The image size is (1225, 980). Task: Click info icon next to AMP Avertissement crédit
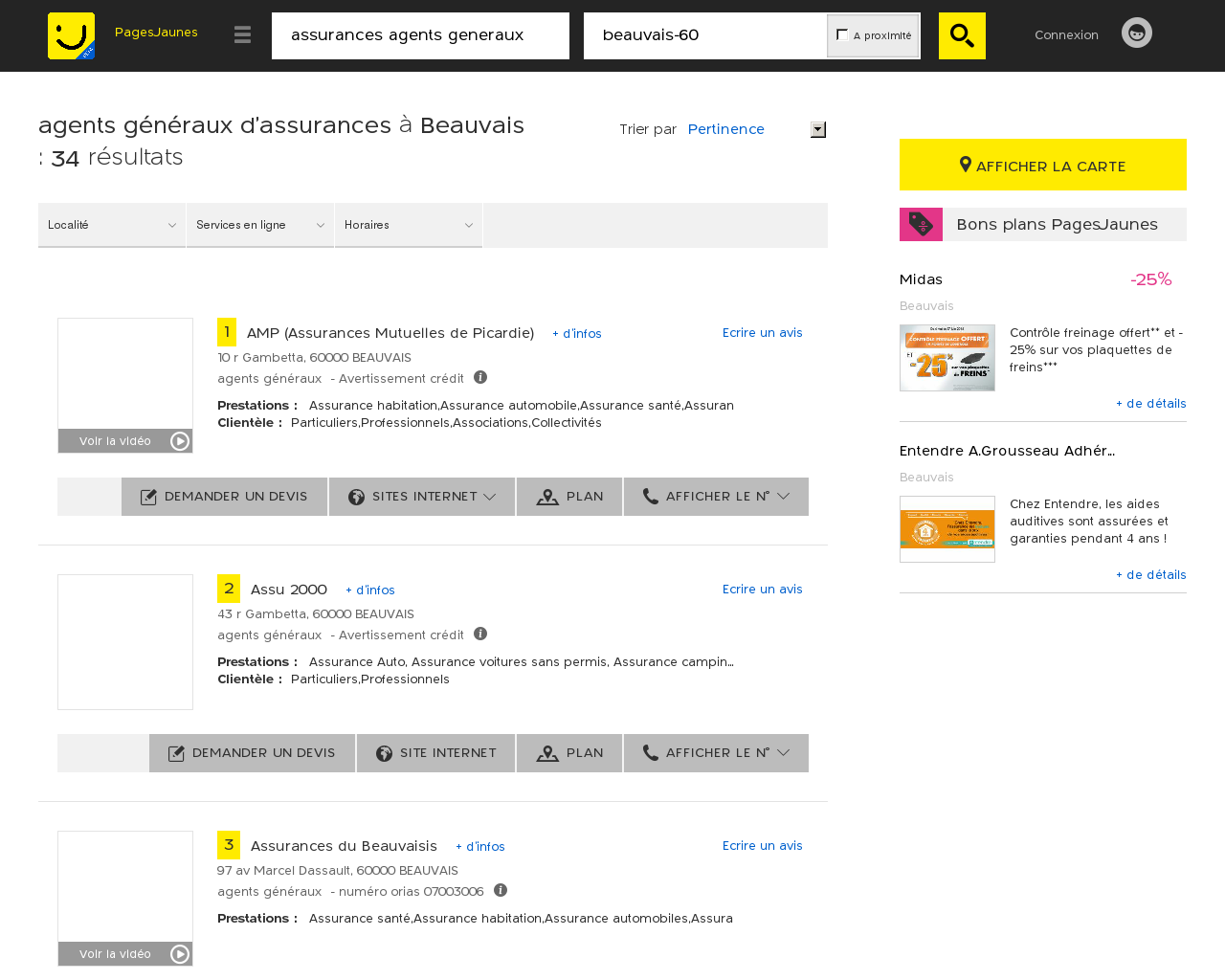[480, 377]
